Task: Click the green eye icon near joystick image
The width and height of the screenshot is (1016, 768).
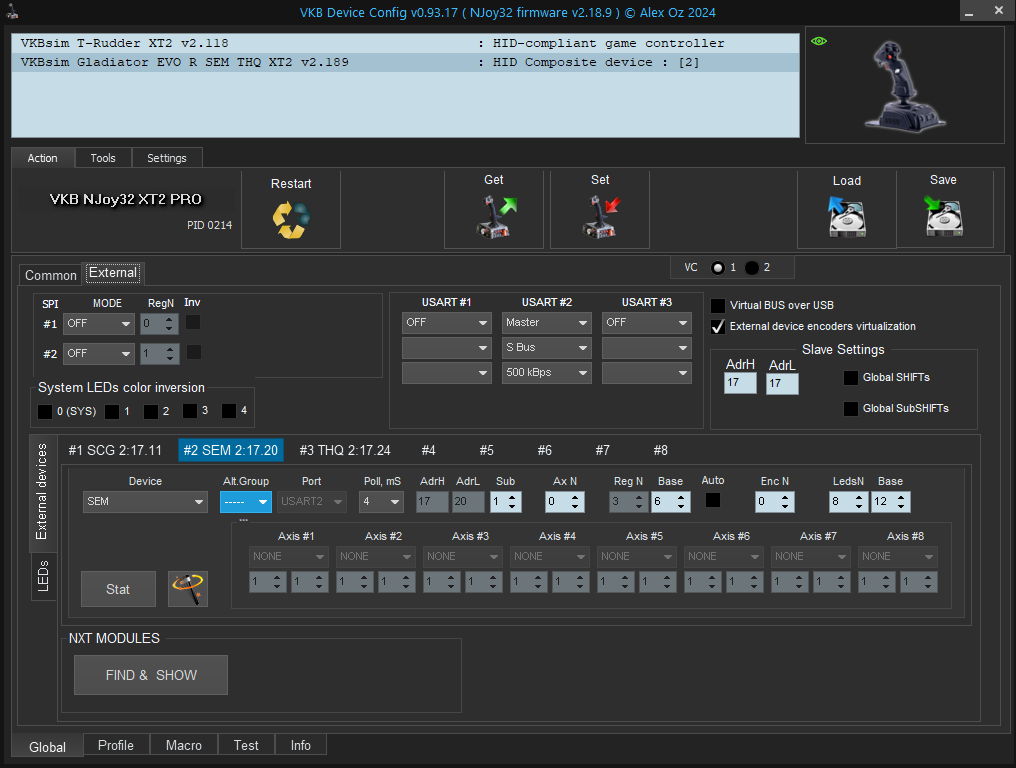Action: tap(819, 41)
